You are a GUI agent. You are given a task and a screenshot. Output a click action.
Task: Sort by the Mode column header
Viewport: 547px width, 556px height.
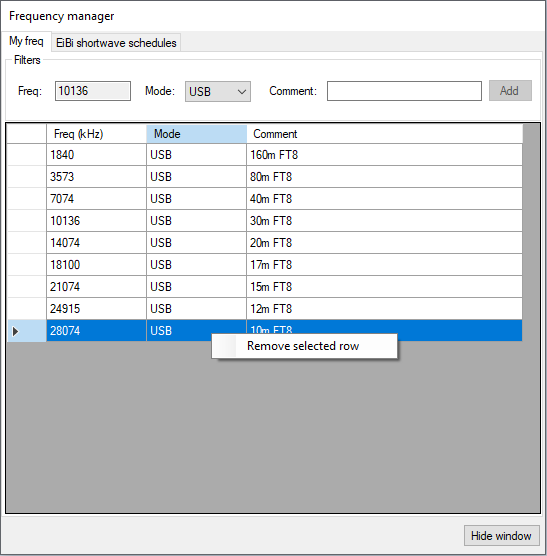click(x=196, y=134)
